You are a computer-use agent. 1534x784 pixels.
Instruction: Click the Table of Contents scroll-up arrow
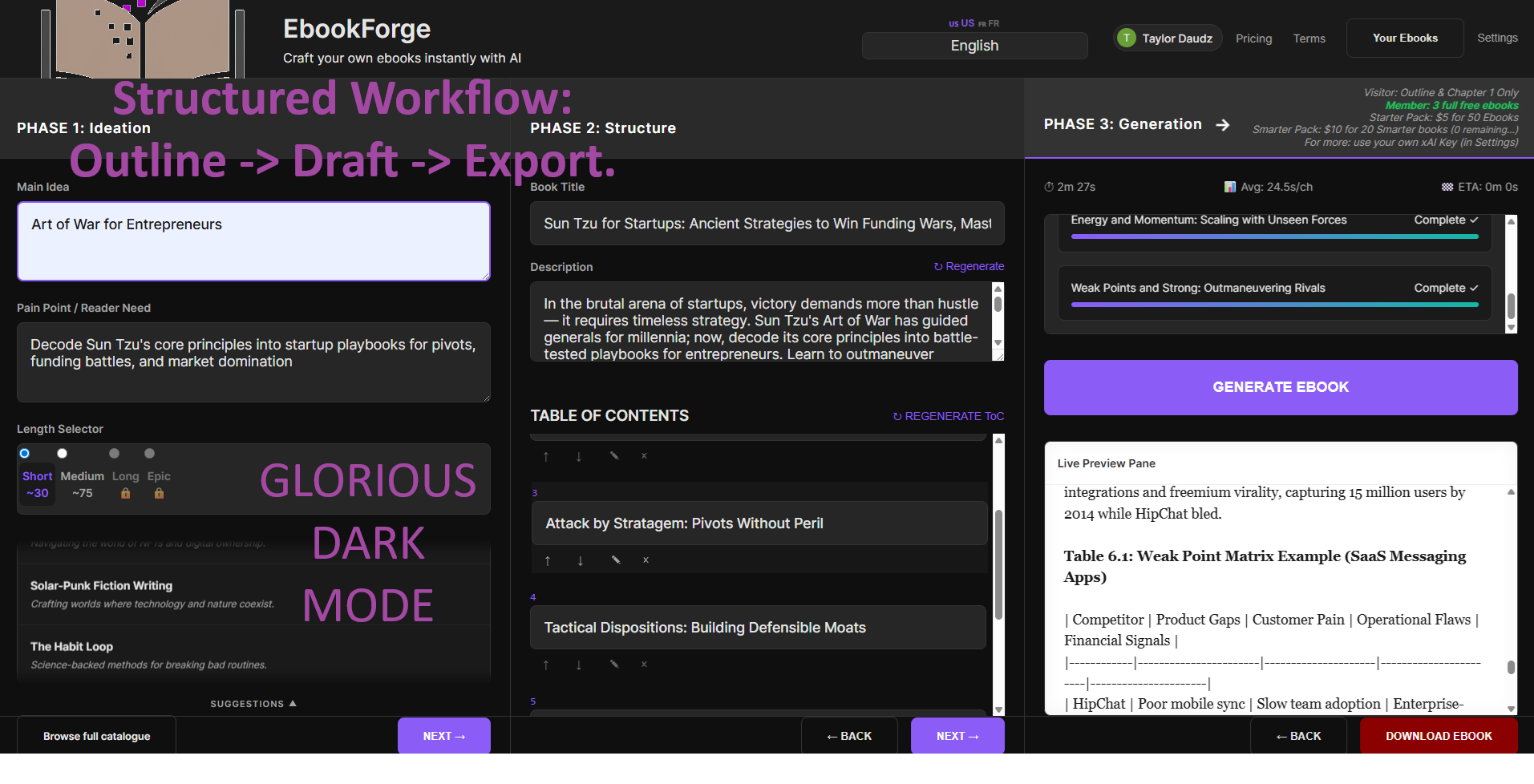[998, 440]
